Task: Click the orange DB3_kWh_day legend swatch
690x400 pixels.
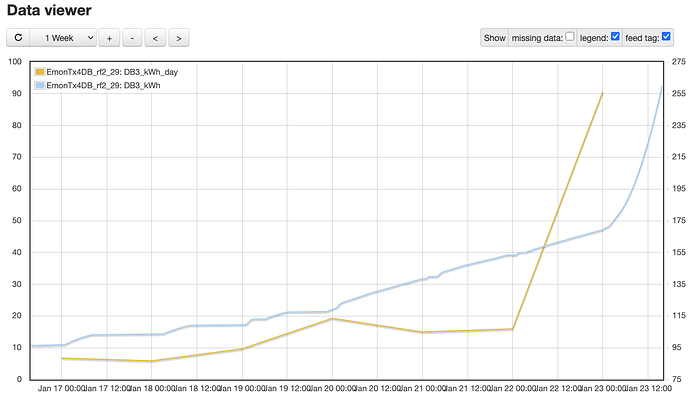Action: [39, 72]
